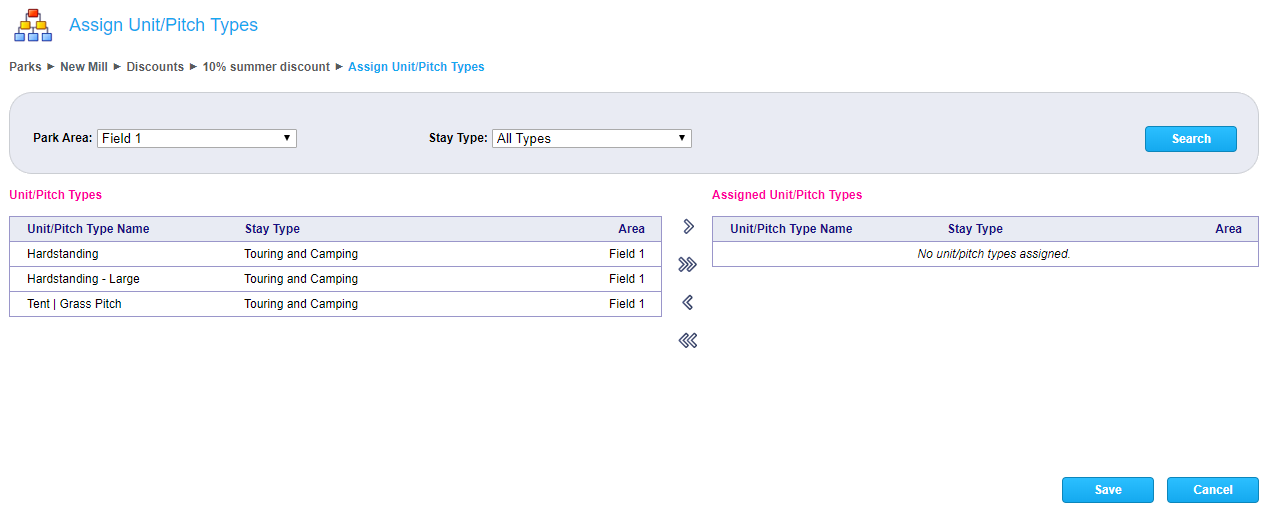Viewport: 1273px width, 518px height.
Task: Click Area column header in left table
Action: tap(631, 229)
